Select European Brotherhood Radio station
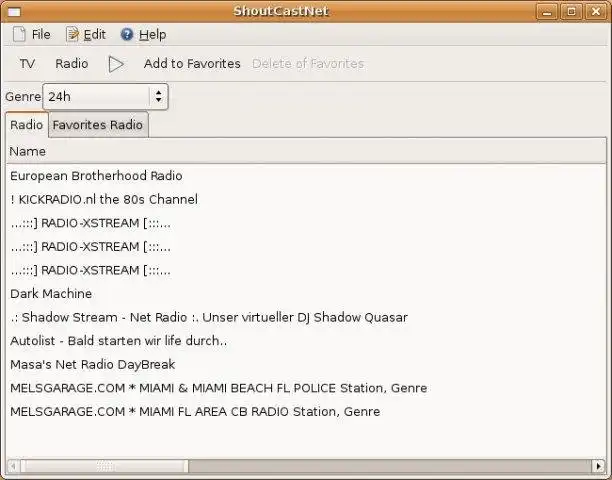 point(306,176)
